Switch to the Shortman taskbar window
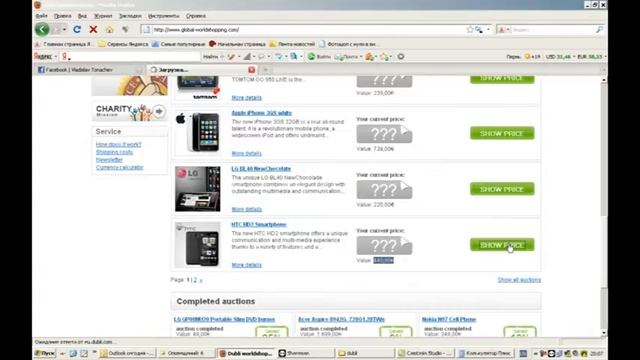The height and width of the screenshot is (360, 640). click(305, 353)
